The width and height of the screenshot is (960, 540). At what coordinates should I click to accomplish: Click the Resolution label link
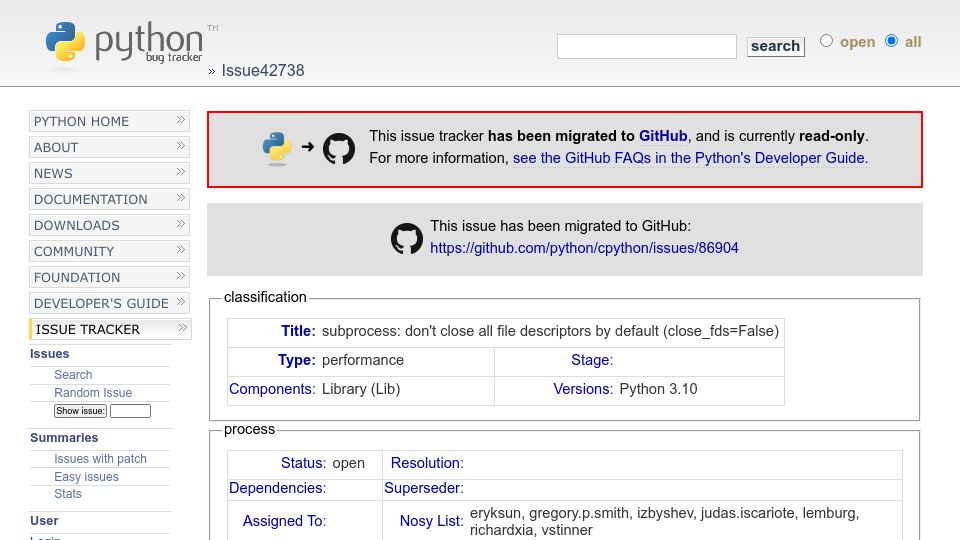coord(427,463)
